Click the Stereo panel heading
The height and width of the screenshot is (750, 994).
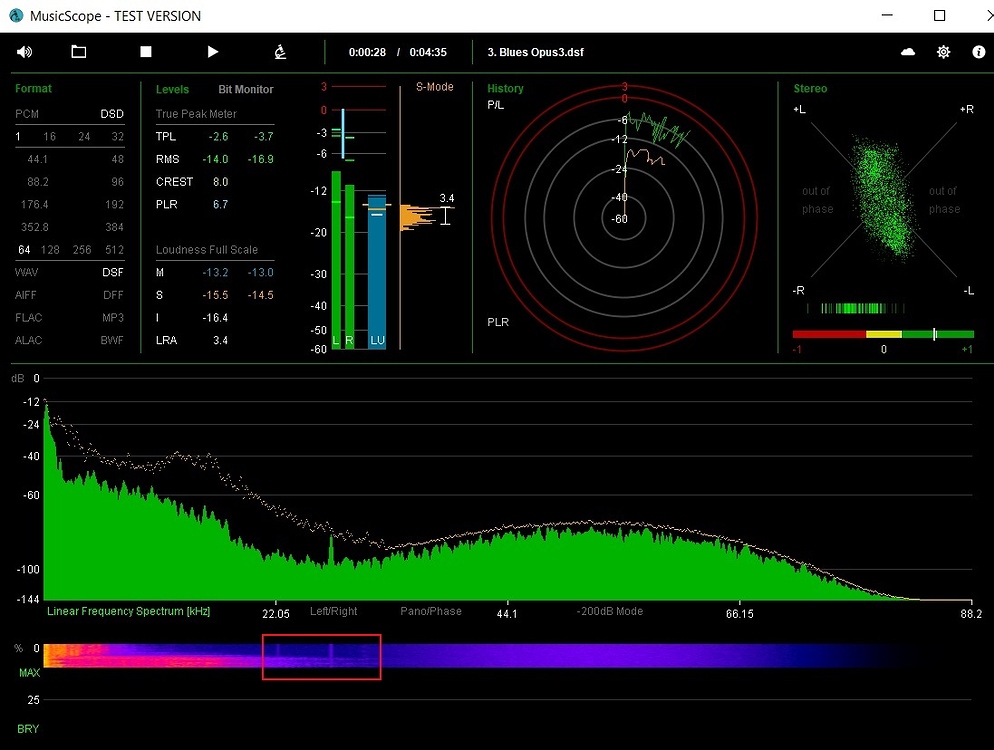[810, 88]
